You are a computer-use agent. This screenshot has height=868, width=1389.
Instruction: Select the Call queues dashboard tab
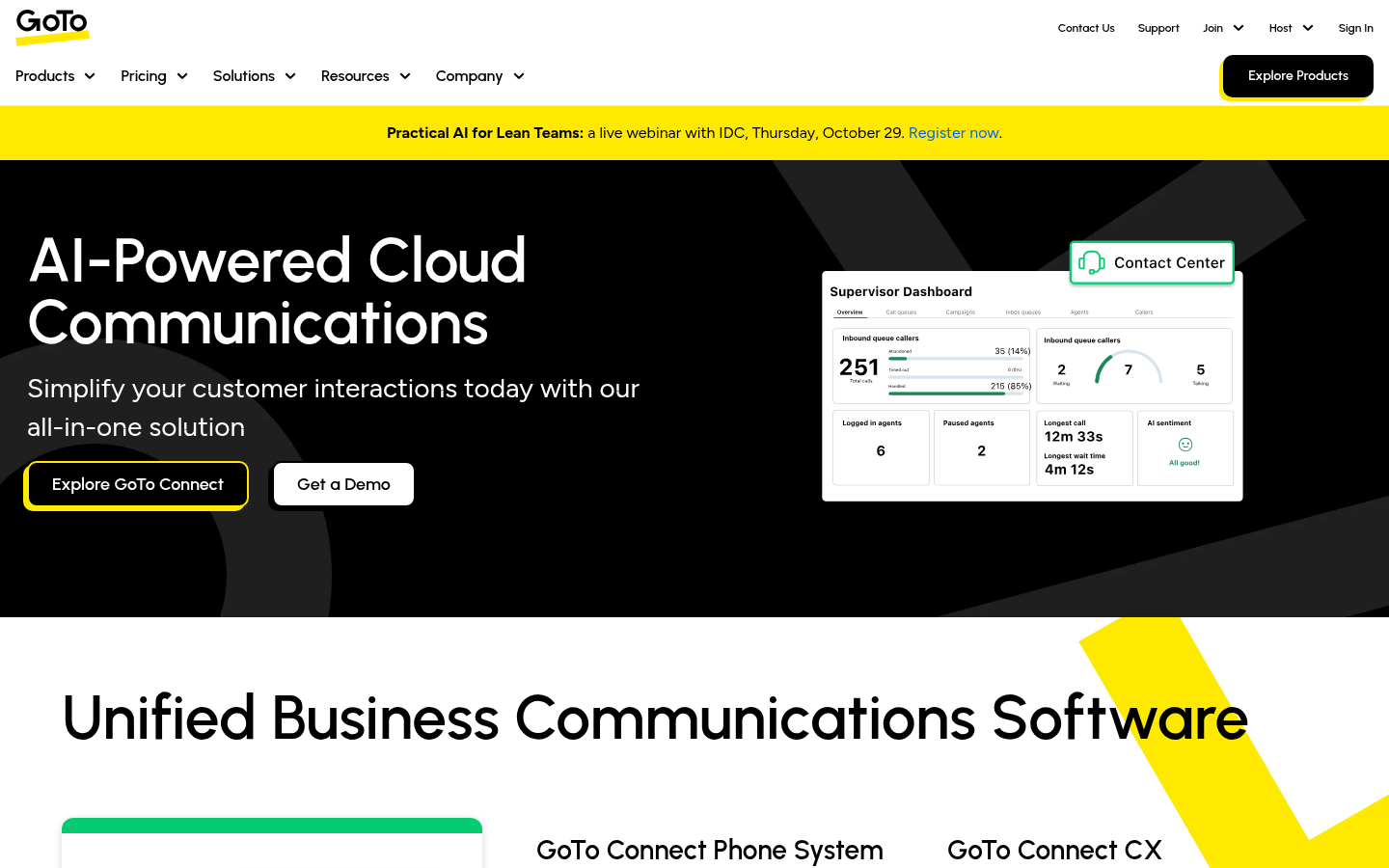pyautogui.click(x=901, y=312)
